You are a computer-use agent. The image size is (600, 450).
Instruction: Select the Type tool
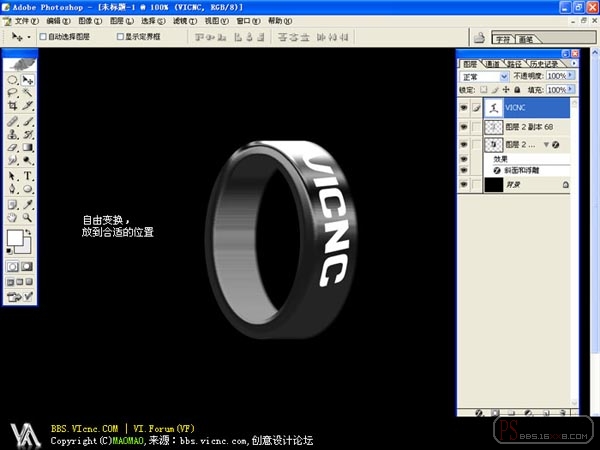(x=28, y=176)
